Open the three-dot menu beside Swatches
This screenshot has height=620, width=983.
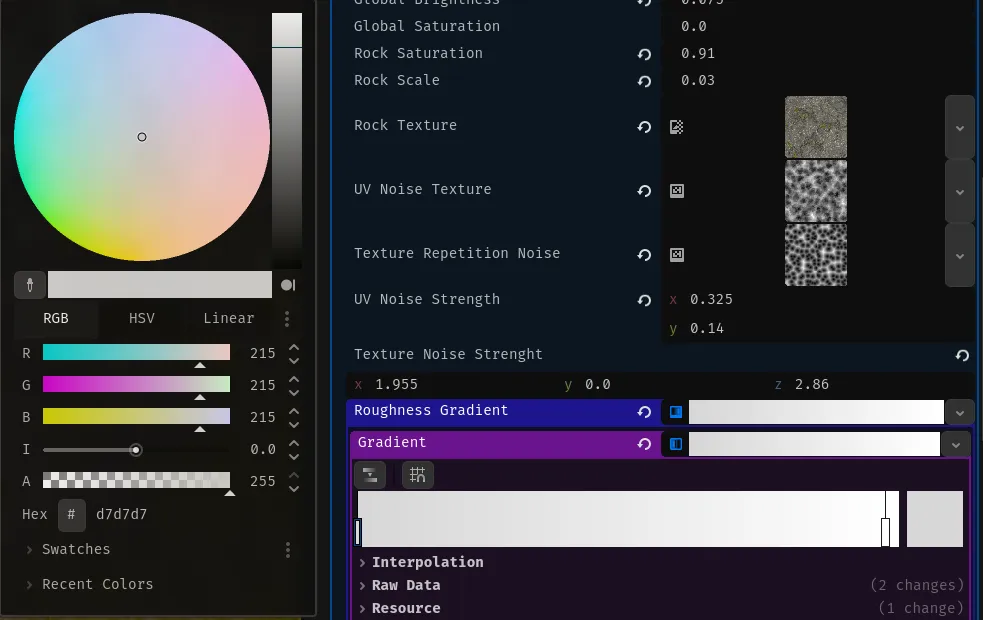288,549
